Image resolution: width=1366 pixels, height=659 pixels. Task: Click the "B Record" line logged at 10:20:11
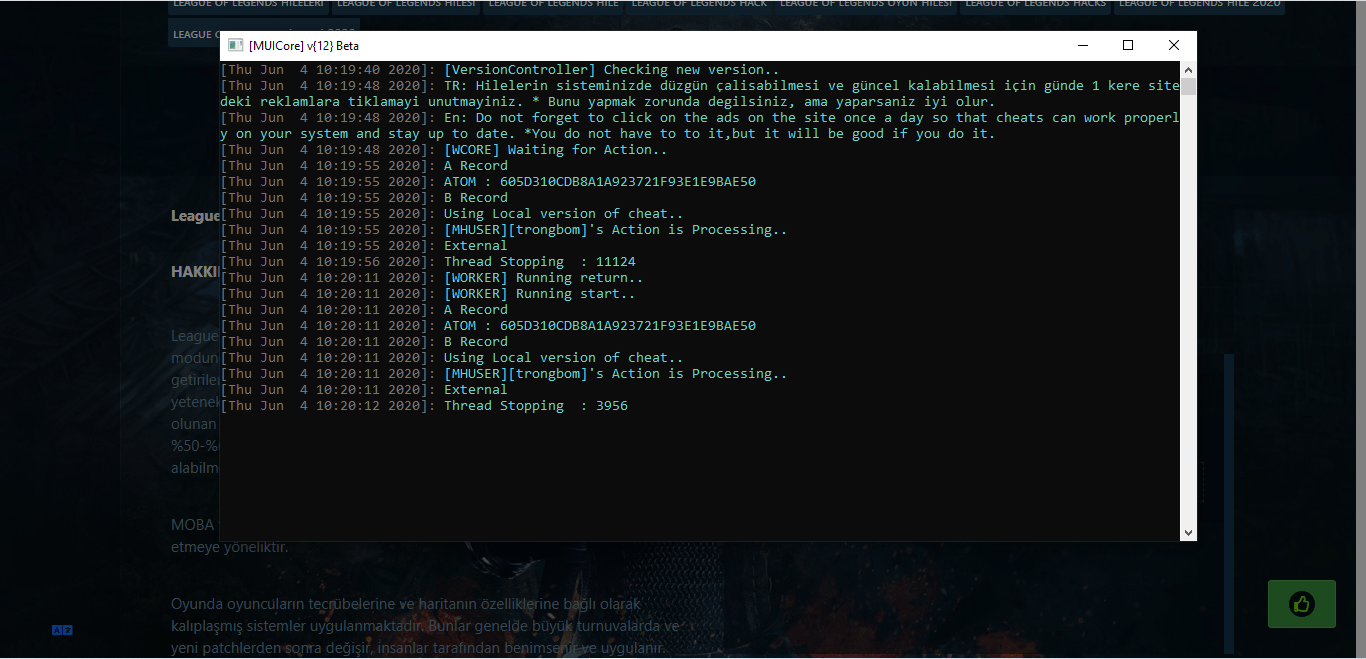click(364, 342)
